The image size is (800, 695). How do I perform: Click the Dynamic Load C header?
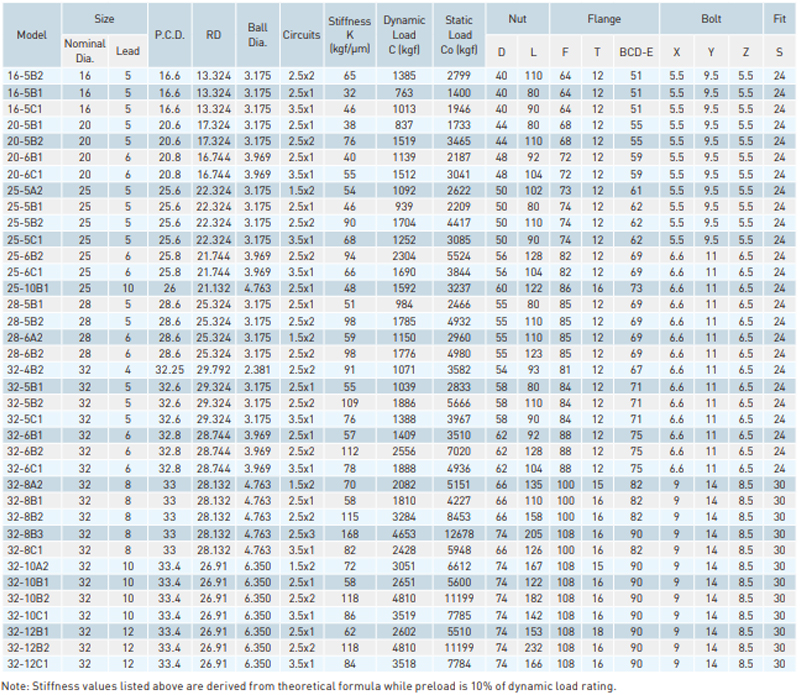407,34
